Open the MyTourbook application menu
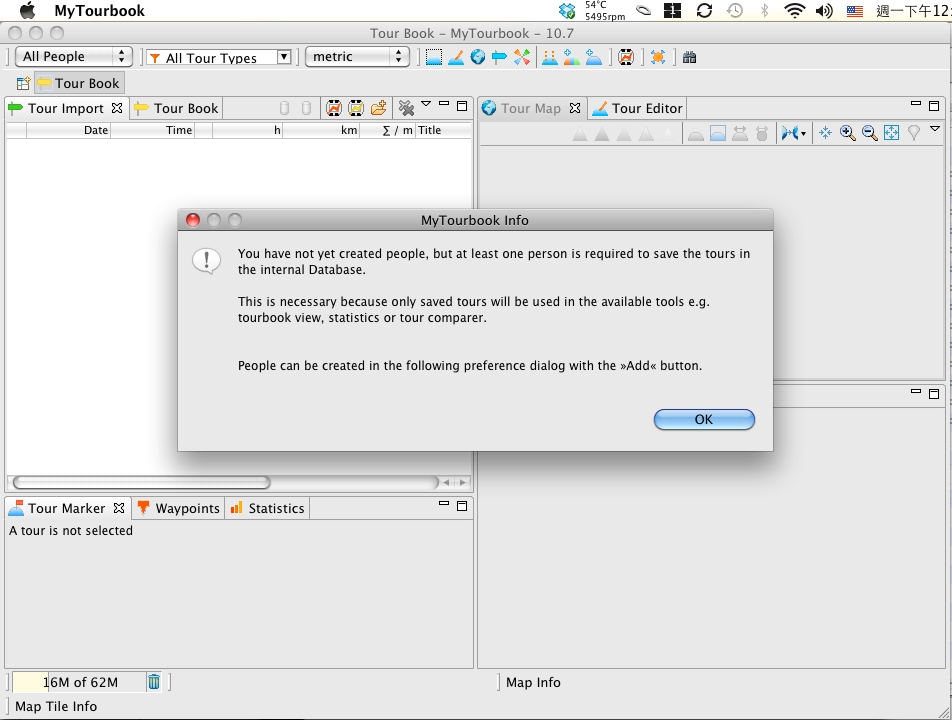 [x=100, y=10]
